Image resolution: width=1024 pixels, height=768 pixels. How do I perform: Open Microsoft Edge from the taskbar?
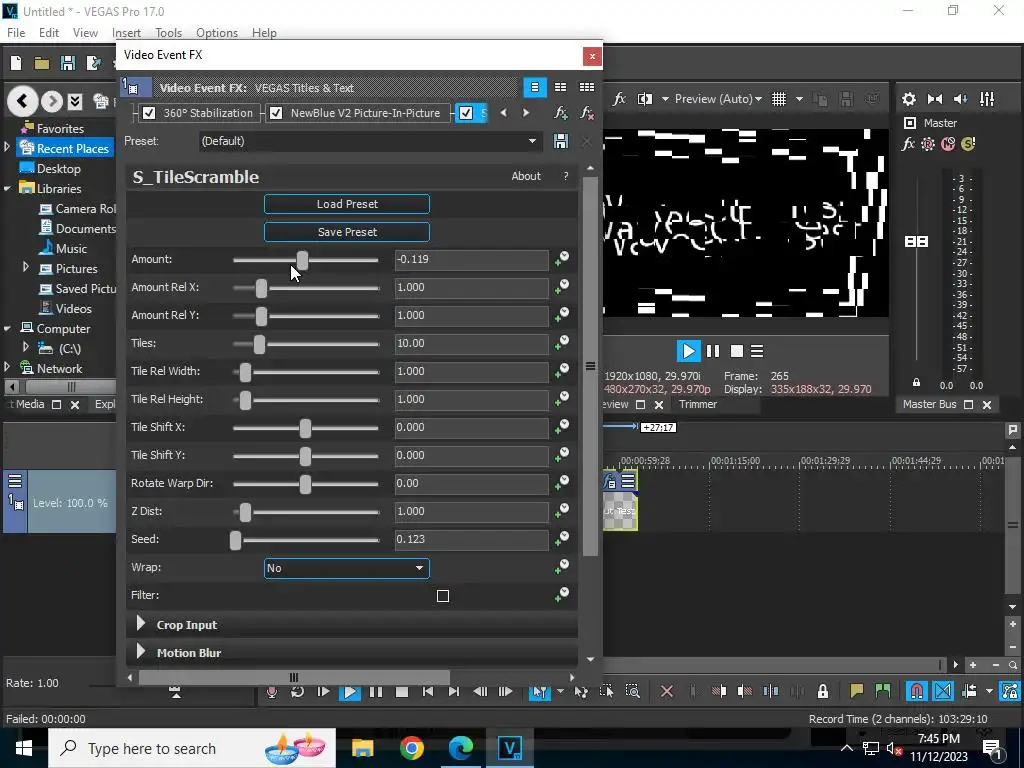[460, 748]
